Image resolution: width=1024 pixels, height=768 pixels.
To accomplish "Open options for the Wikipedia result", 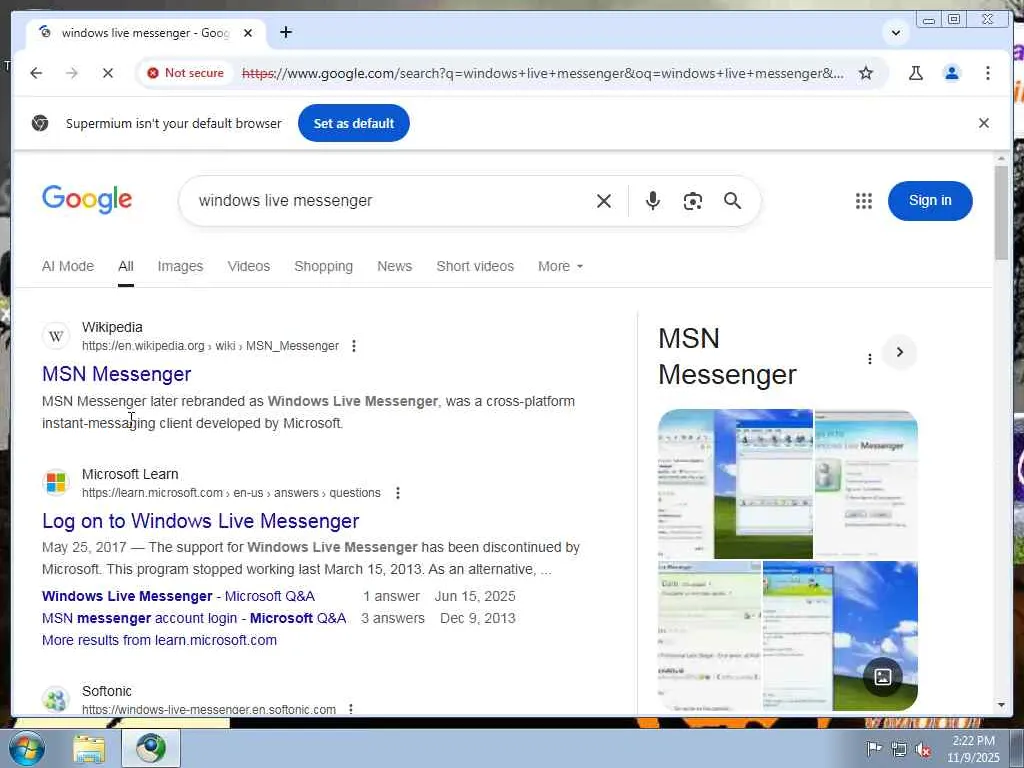I will (x=354, y=346).
